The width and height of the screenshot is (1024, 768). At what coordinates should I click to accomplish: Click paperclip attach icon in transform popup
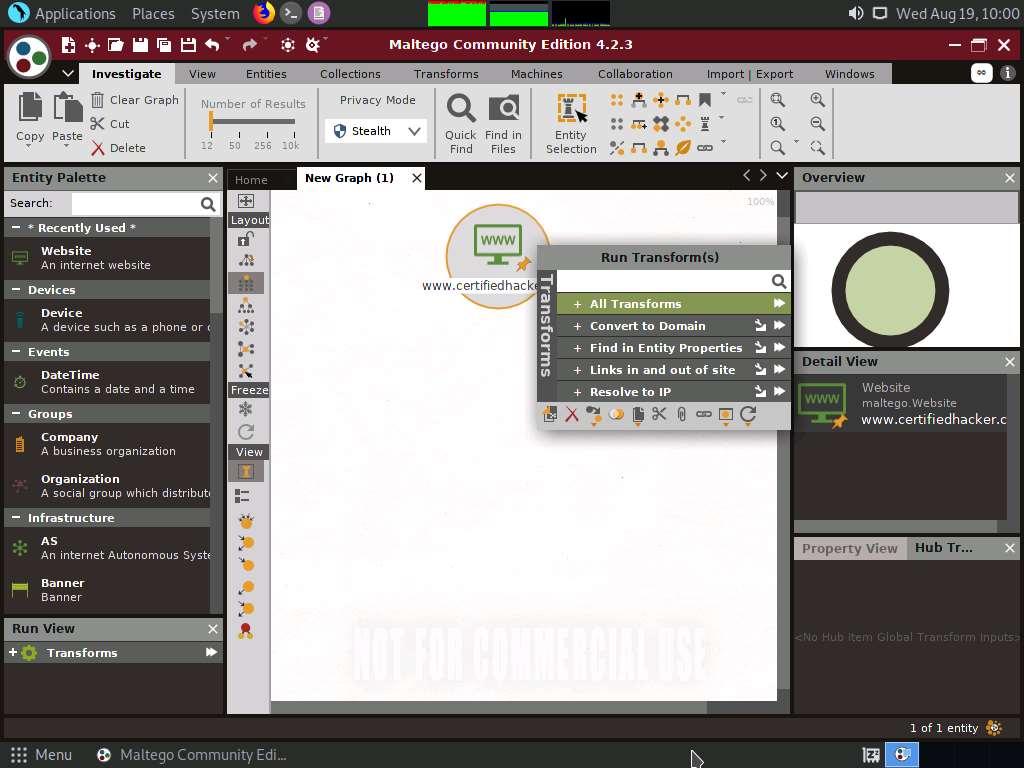coord(681,414)
